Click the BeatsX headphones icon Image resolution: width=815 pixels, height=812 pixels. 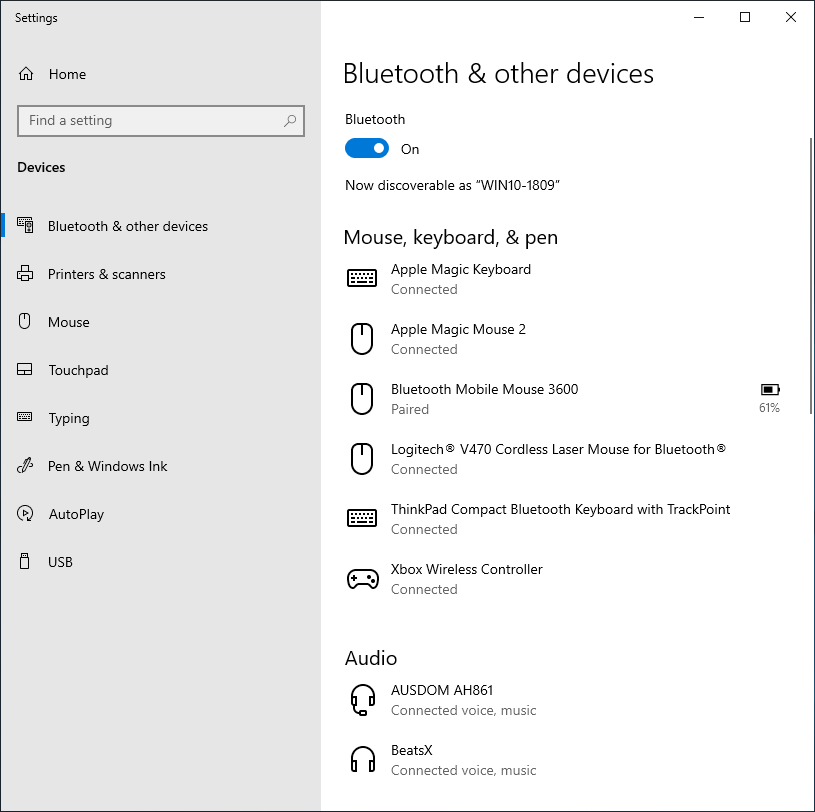pyautogui.click(x=363, y=759)
